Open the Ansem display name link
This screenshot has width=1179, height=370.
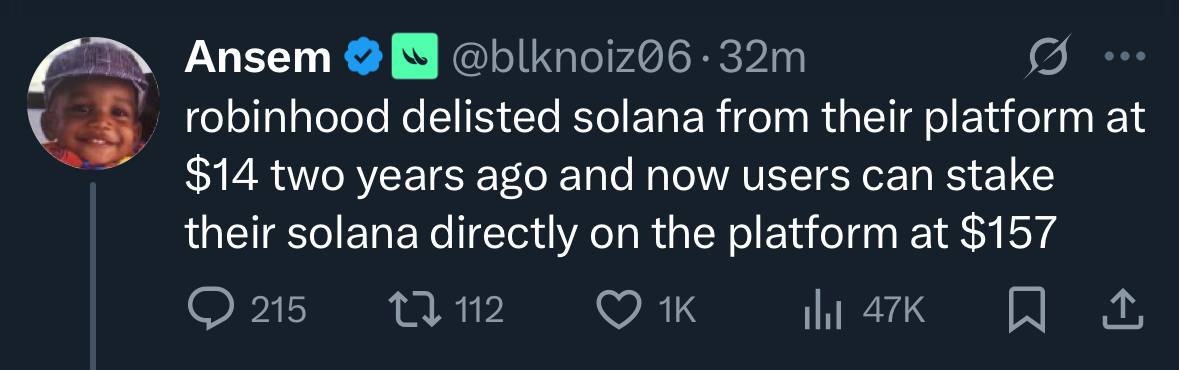(258, 58)
